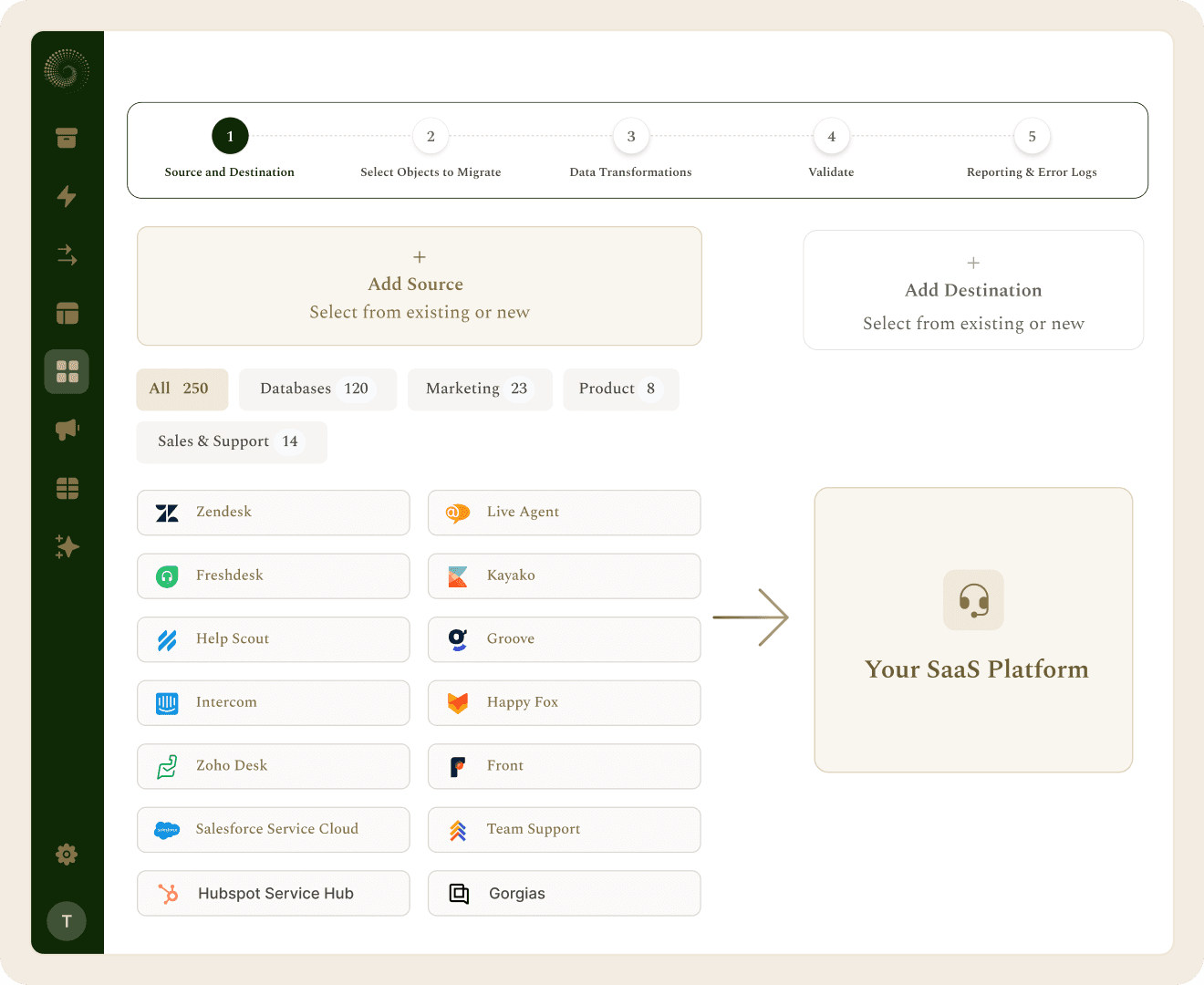This screenshot has width=1204, height=985.
Task: Choose Intercom as source
Action: pos(274,703)
